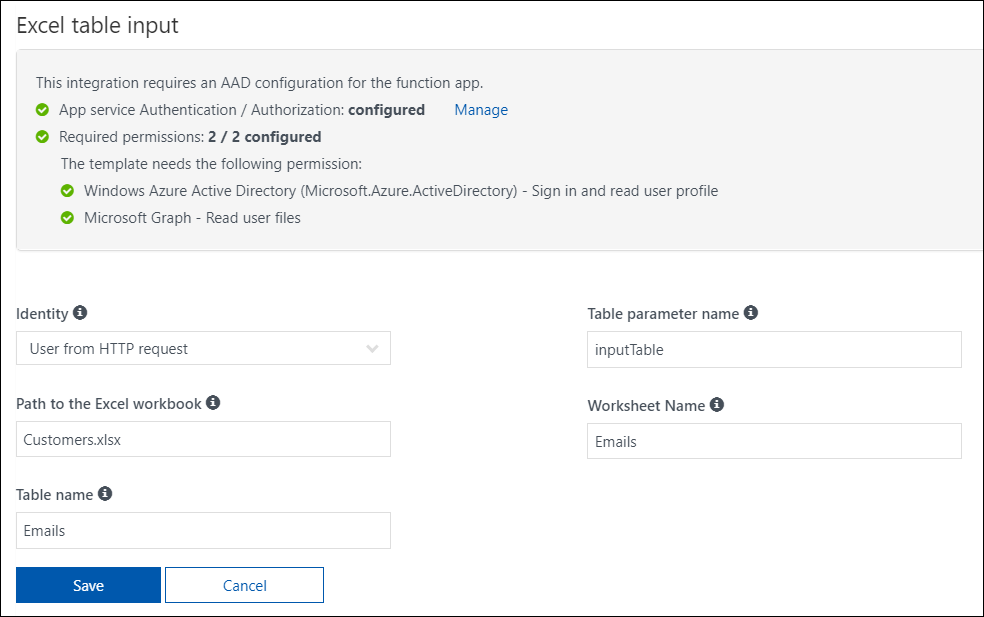984x617 pixels.
Task: Click green checkmark for App service Authentication
Action: pyautogui.click(x=42, y=110)
